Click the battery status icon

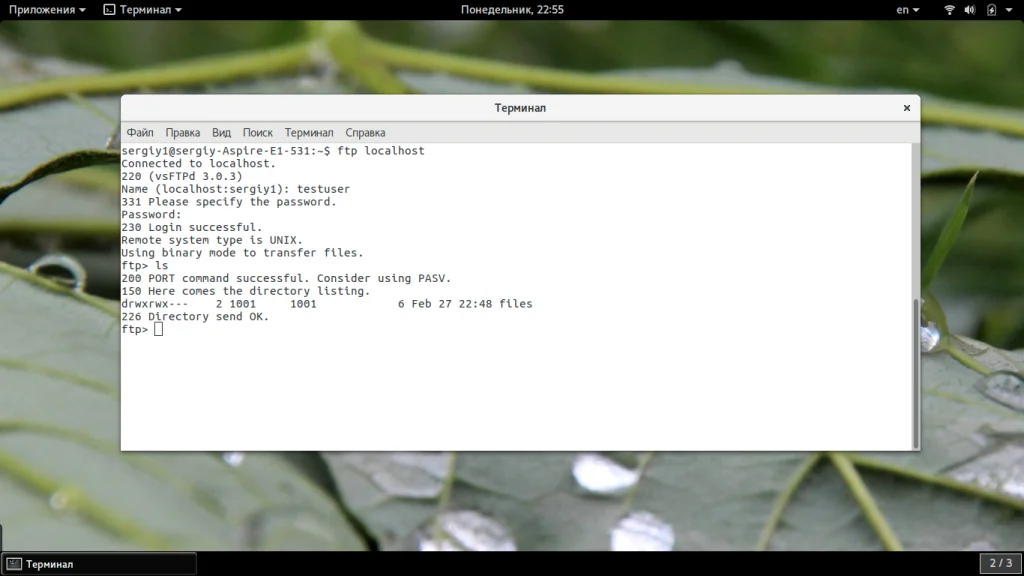click(x=991, y=10)
